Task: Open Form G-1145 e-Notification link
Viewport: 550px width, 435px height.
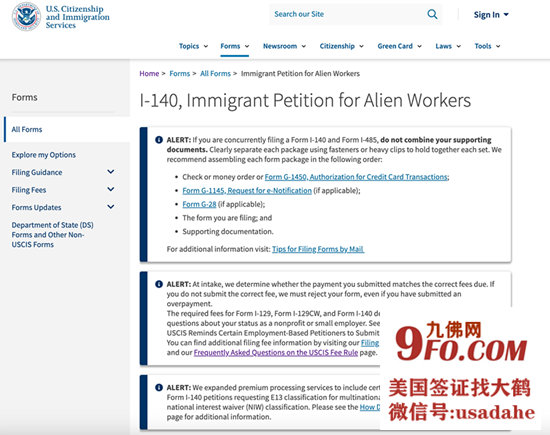Action: 247,190
